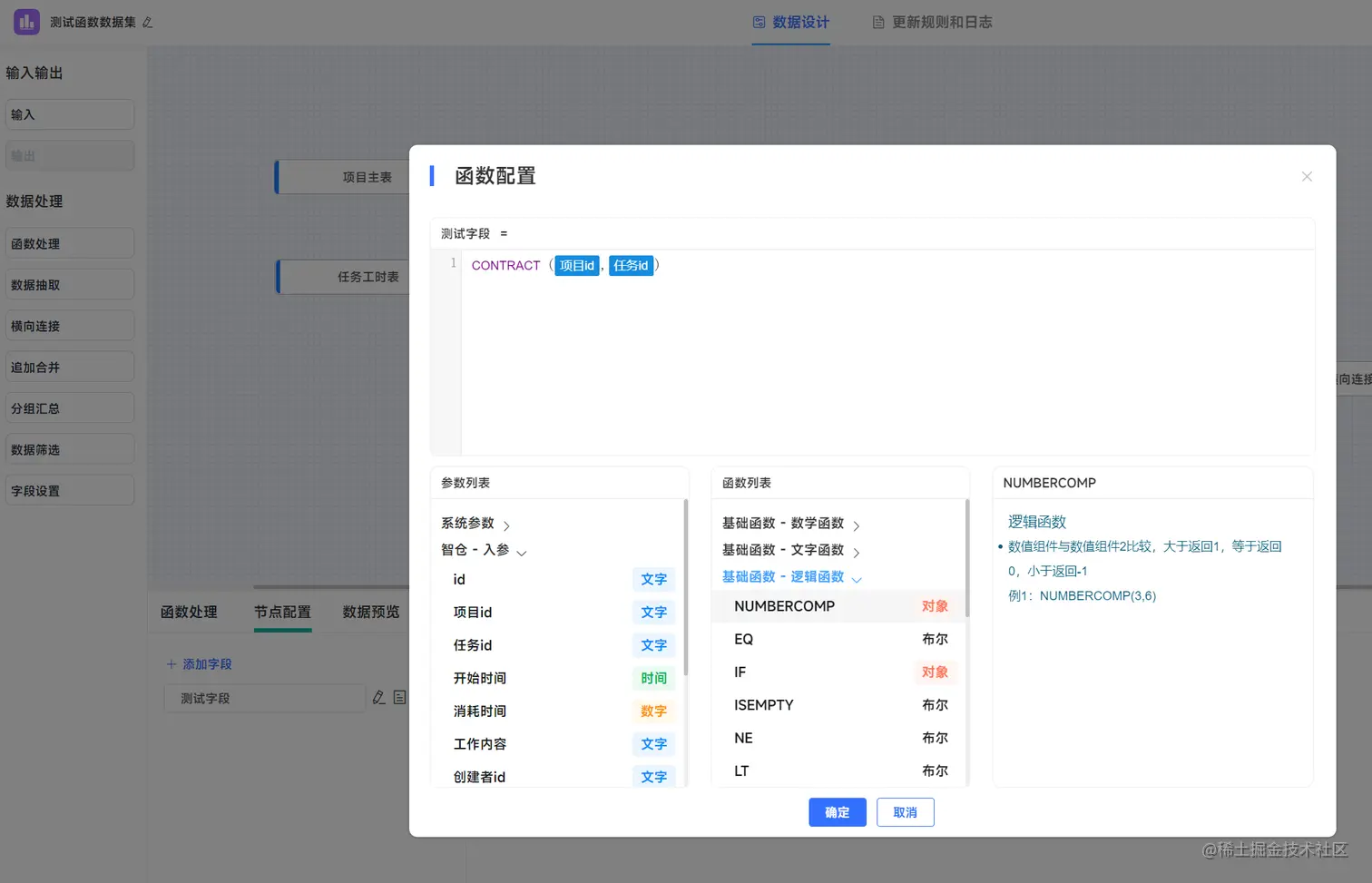Select the 任务id parameter row
The image size is (1372, 883).
[559, 645]
